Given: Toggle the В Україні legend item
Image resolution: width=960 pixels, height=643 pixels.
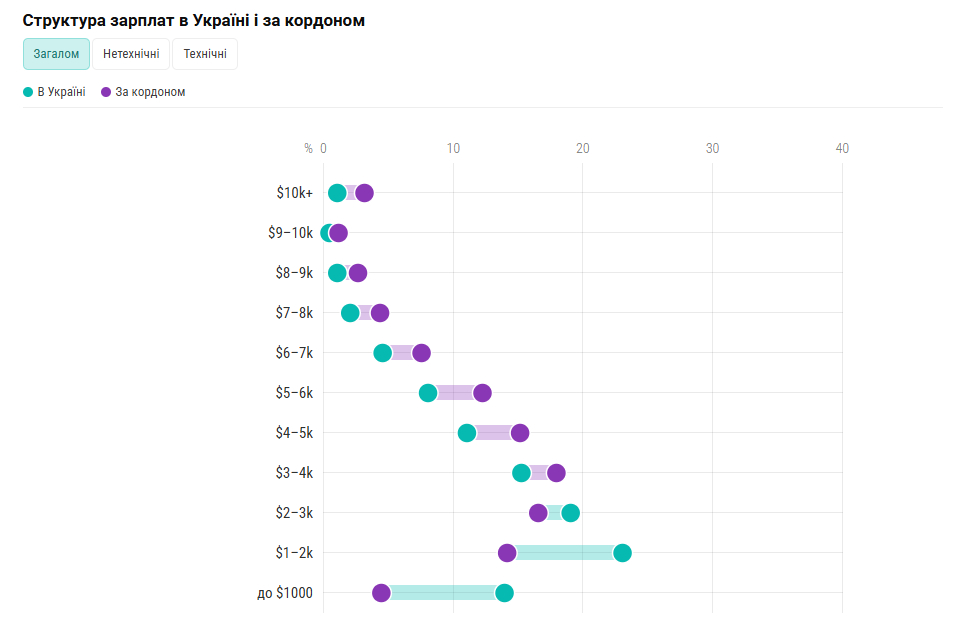Looking at the screenshot, I should point(54,92).
